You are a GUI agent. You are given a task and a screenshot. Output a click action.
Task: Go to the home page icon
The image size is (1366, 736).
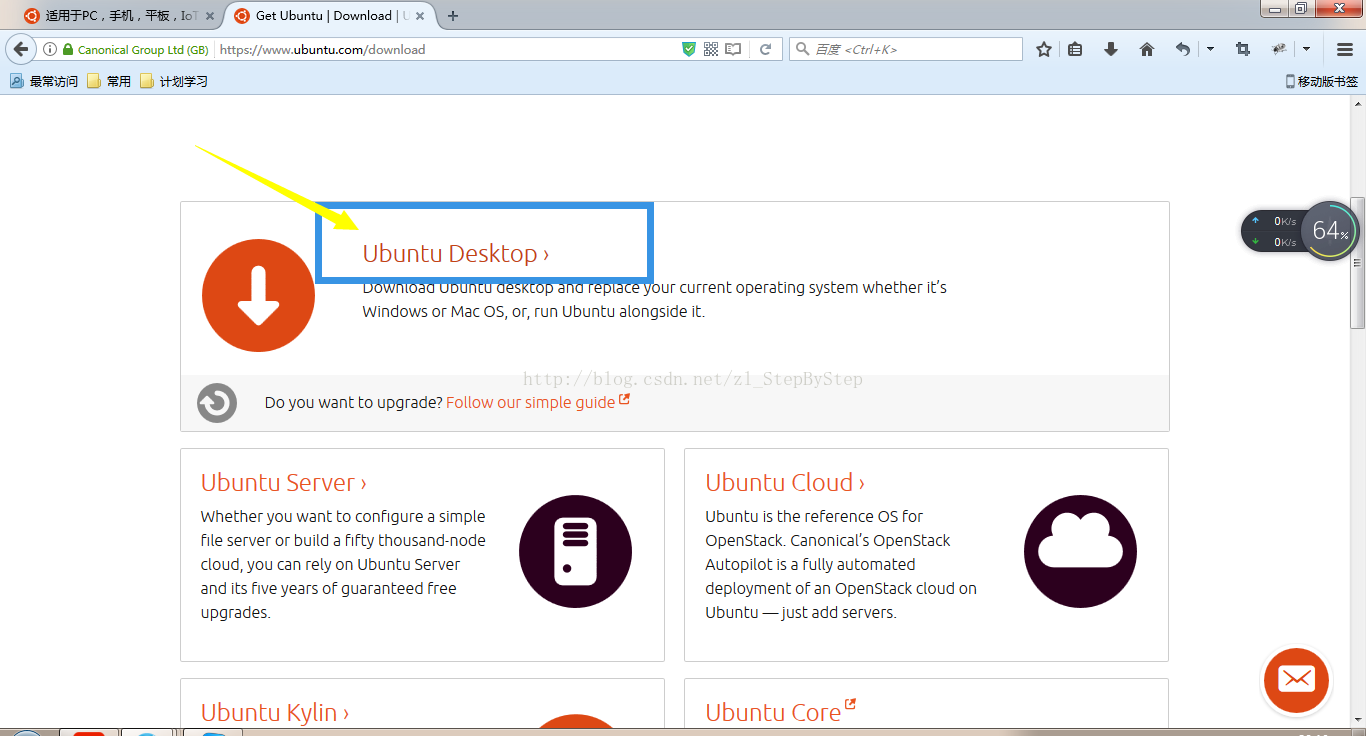(1147, 49)
